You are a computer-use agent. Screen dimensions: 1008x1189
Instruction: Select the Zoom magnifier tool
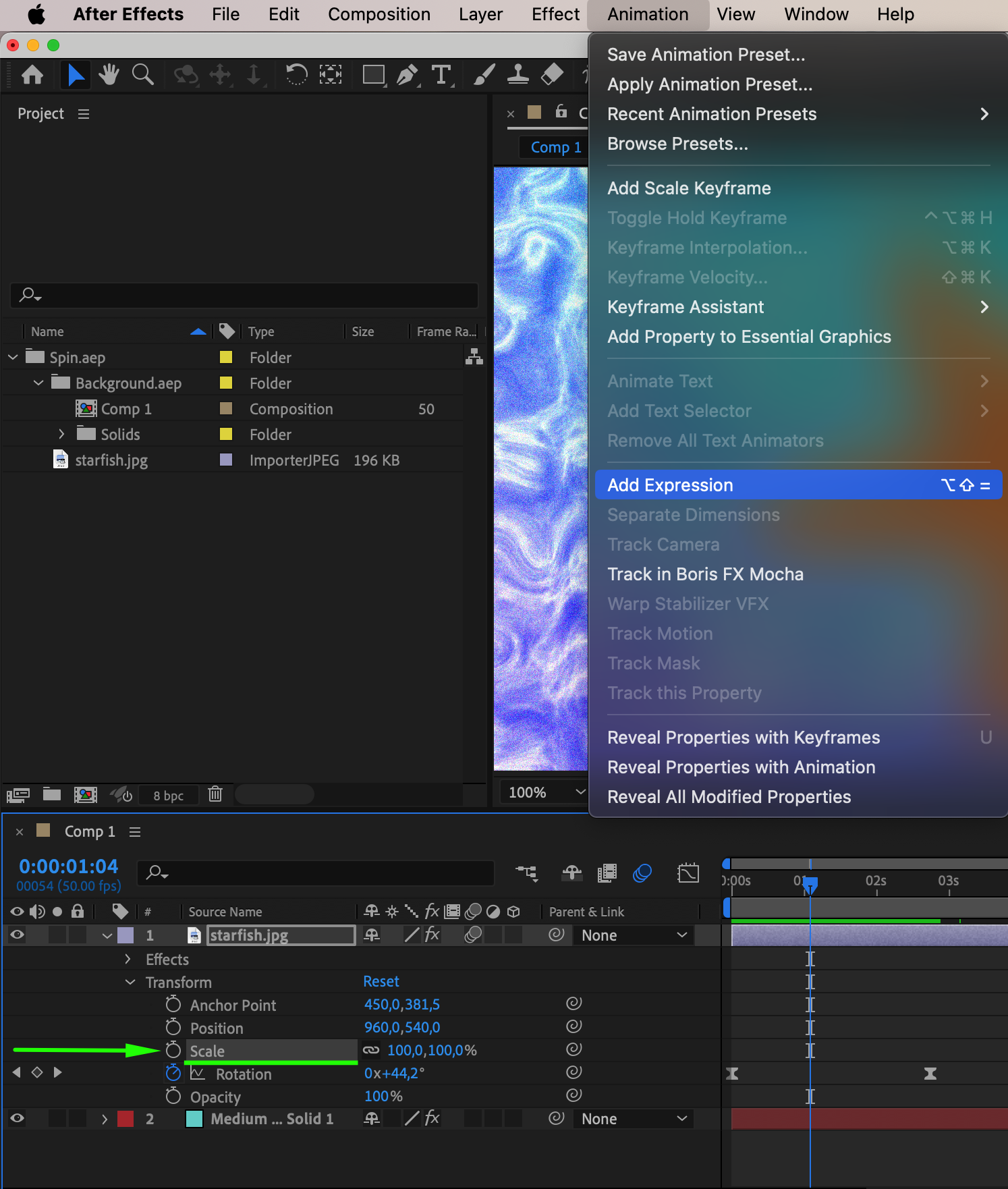pos(142,74)
